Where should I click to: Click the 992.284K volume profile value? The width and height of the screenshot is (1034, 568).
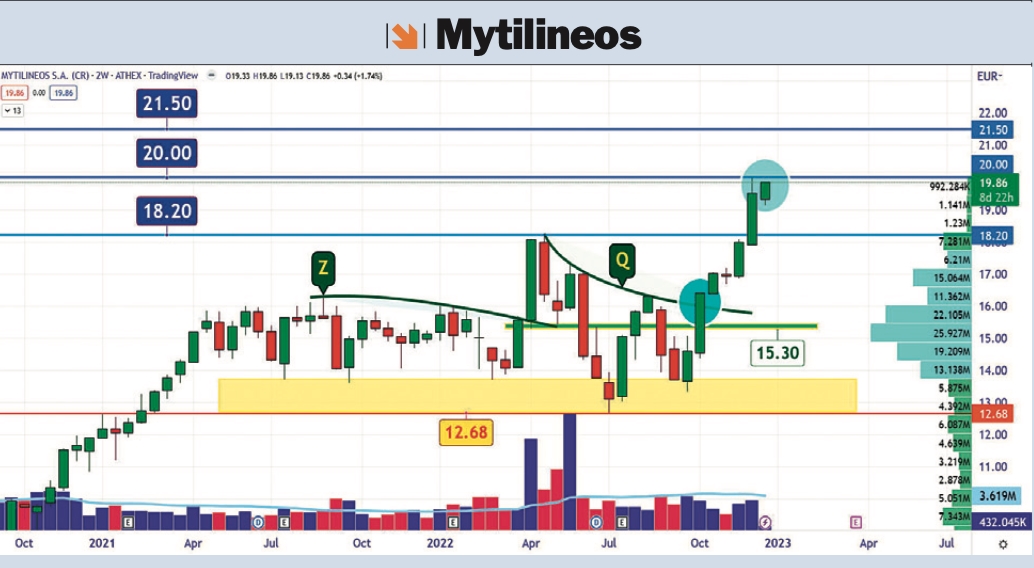pos(950,187)
